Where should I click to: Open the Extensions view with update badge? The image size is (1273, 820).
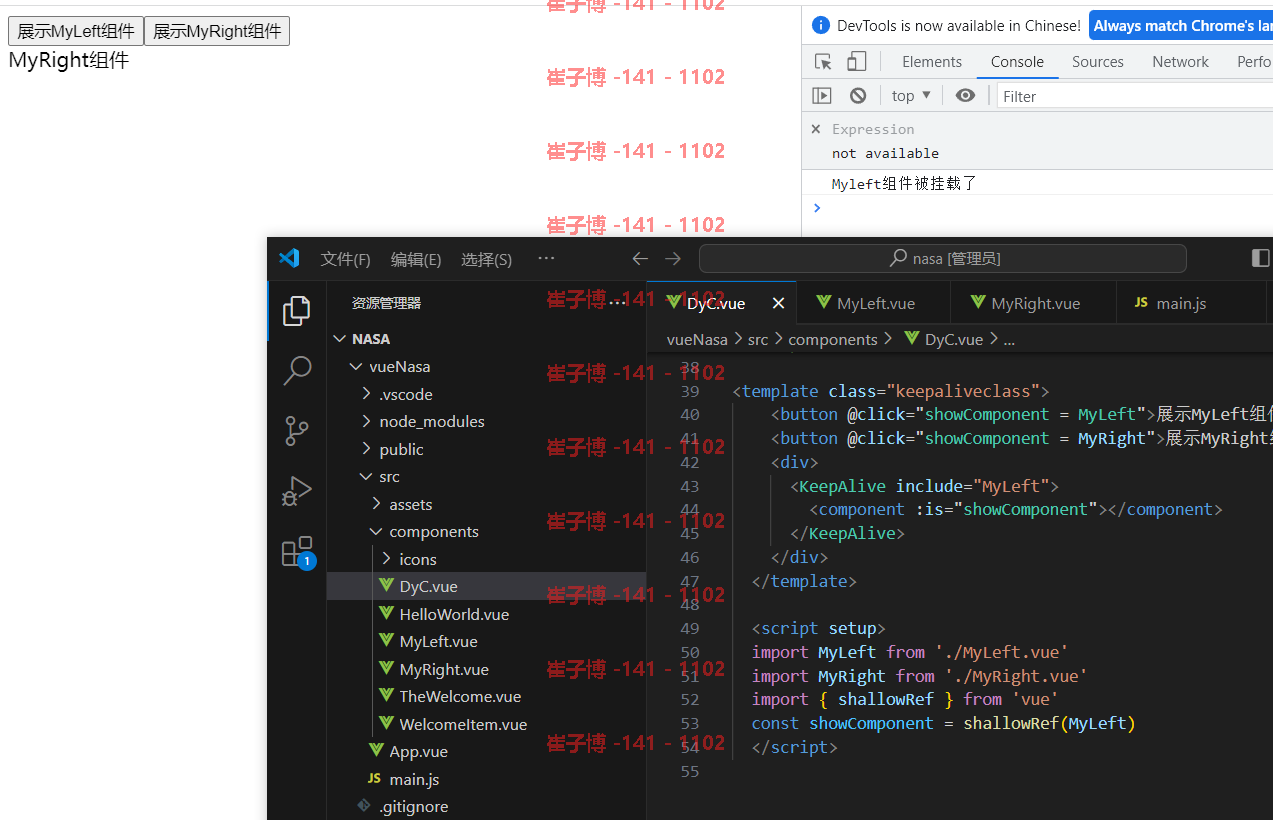coord(297,552)
